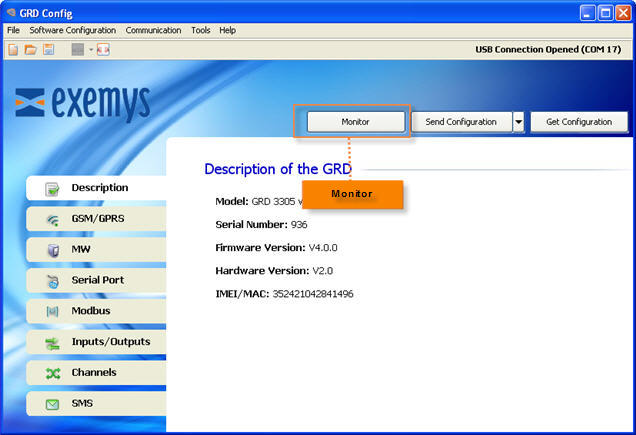Click the exemys logo
The width and height of the screenshot is (636, 435).
83,103
